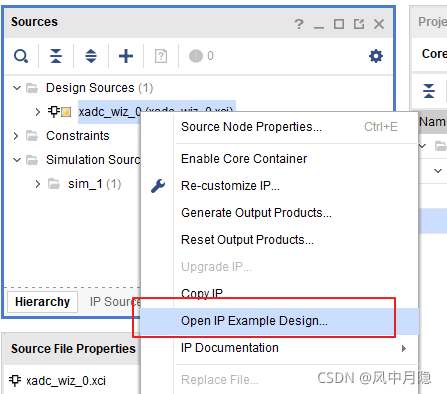Select Reset Output Products
Screen dimensions: 447x394
click(x=279, y=240)
